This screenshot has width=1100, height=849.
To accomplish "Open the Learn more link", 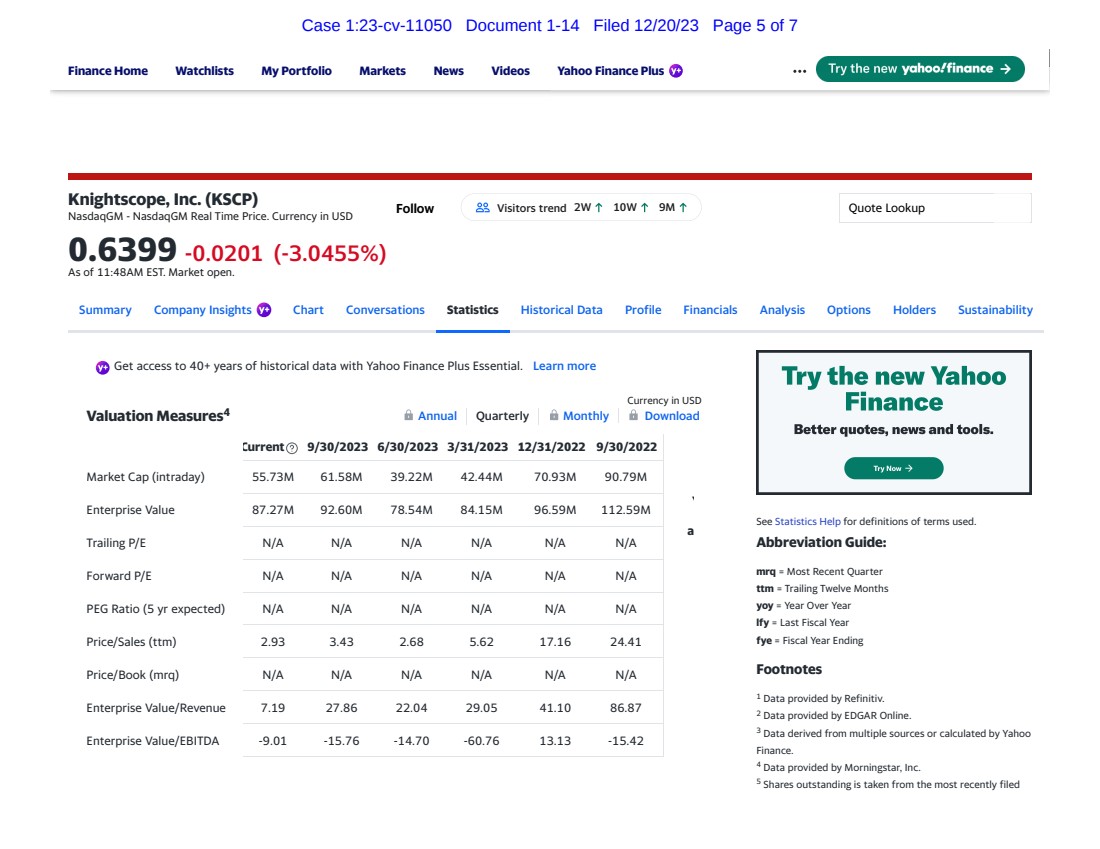I will tap(564, 366).
